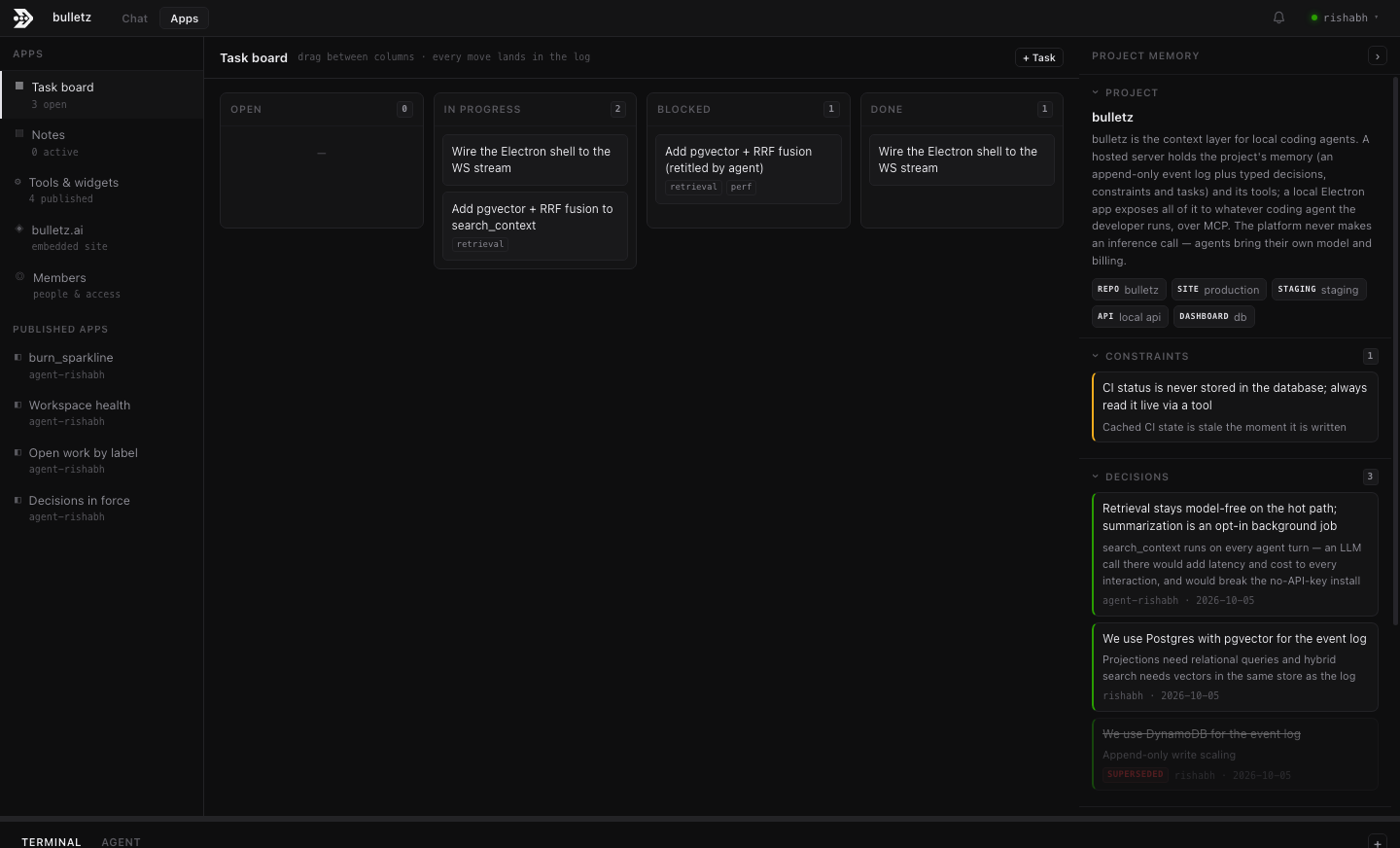Click the Workspace health app icon
1400x848 pixels.
point(17,405)
